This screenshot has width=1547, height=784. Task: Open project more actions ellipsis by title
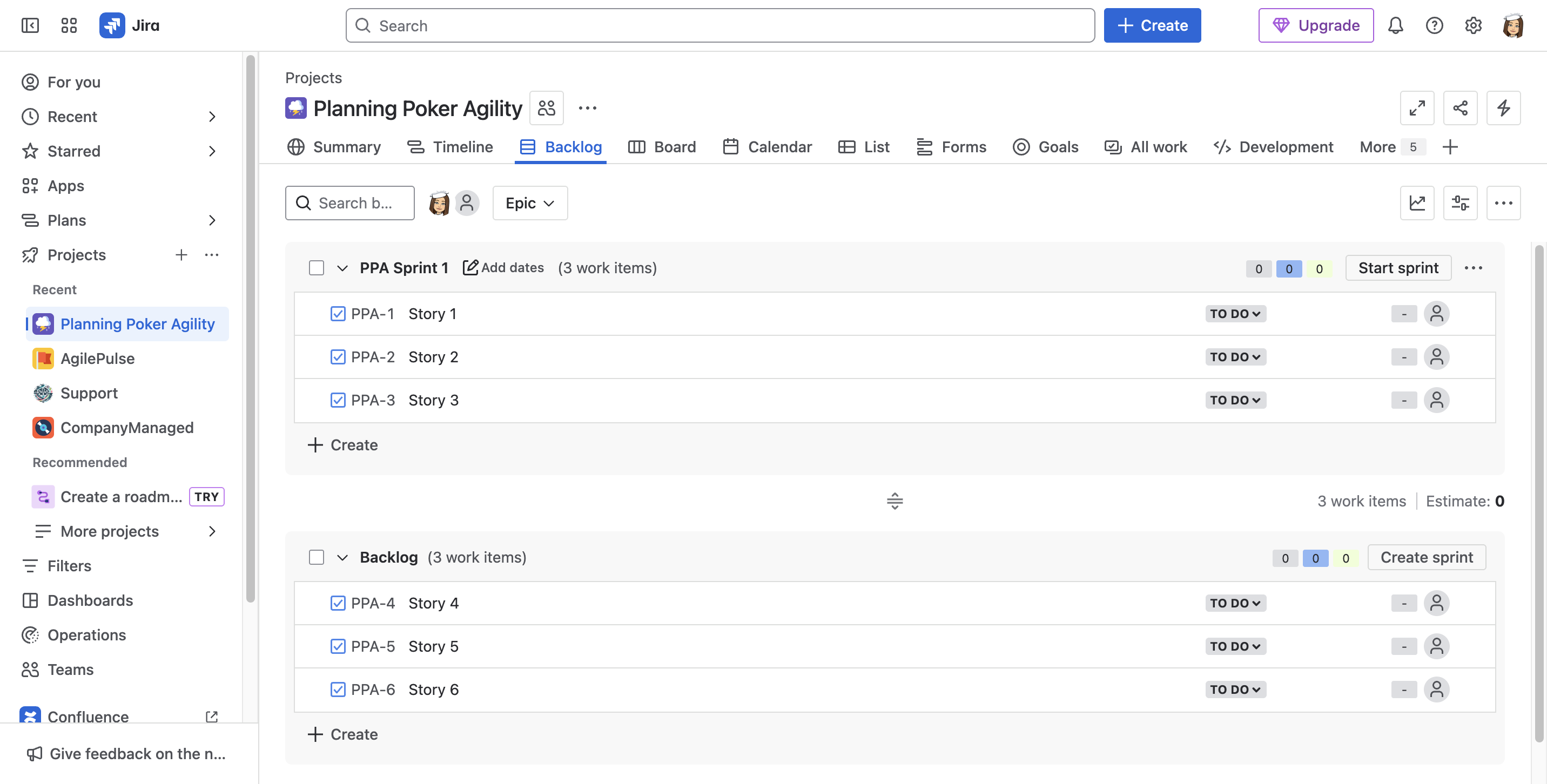(587, 108)
